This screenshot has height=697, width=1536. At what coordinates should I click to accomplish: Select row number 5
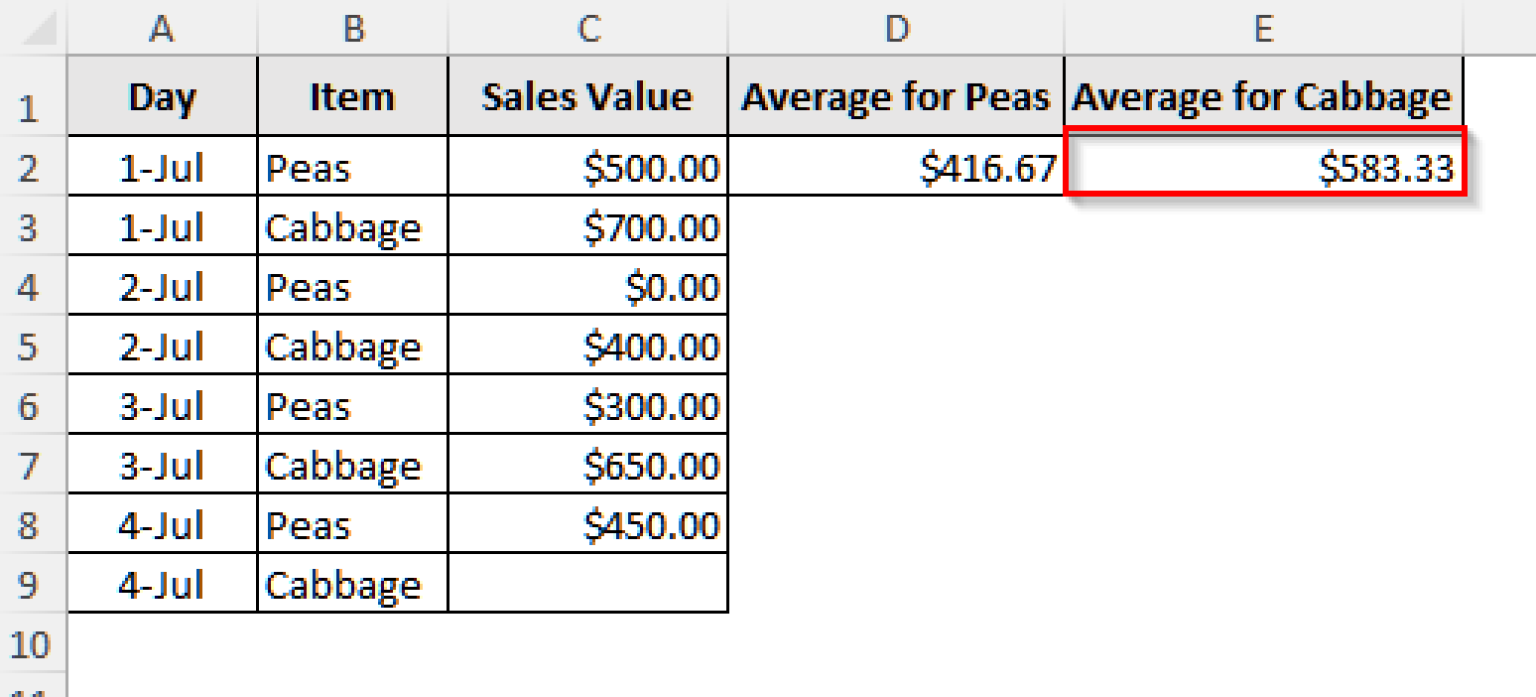coord(33,346)
